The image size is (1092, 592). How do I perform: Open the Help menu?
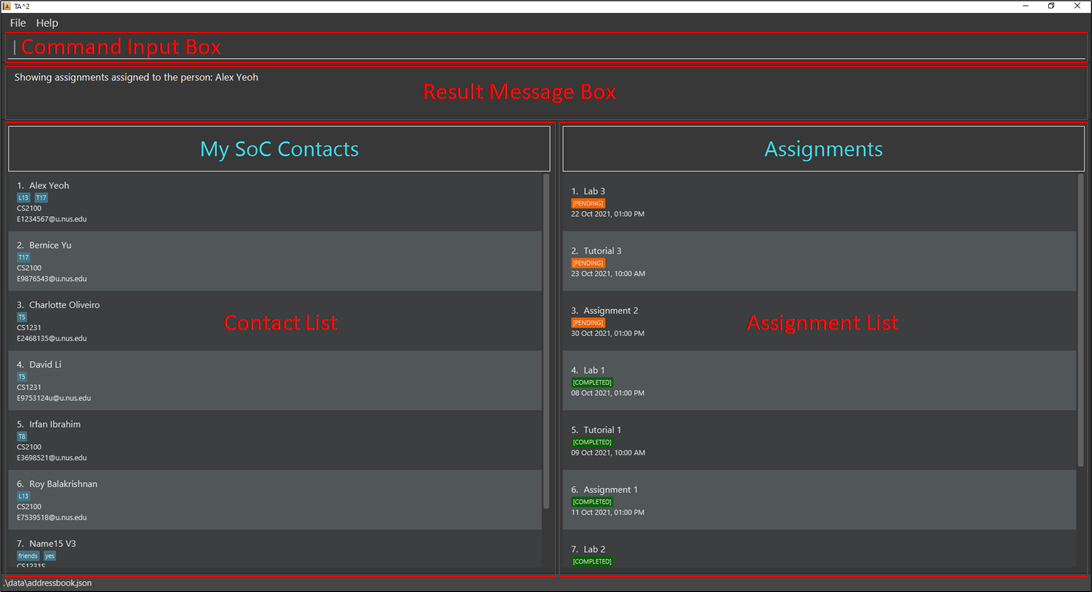click(x=47, y=23)
